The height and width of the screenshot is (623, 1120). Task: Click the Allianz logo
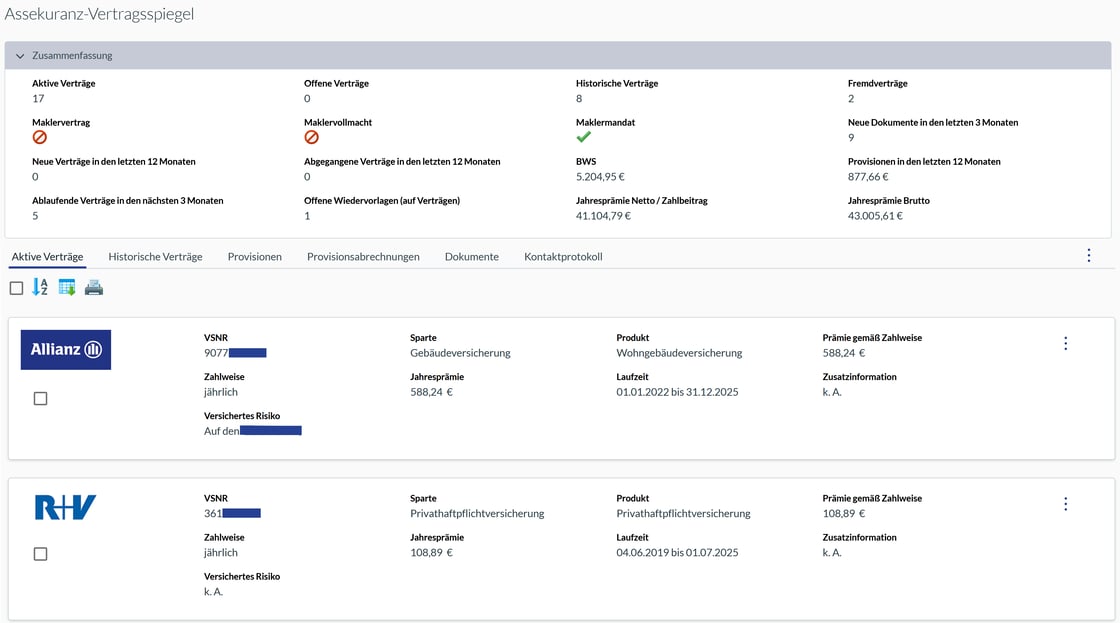[66, 349]
